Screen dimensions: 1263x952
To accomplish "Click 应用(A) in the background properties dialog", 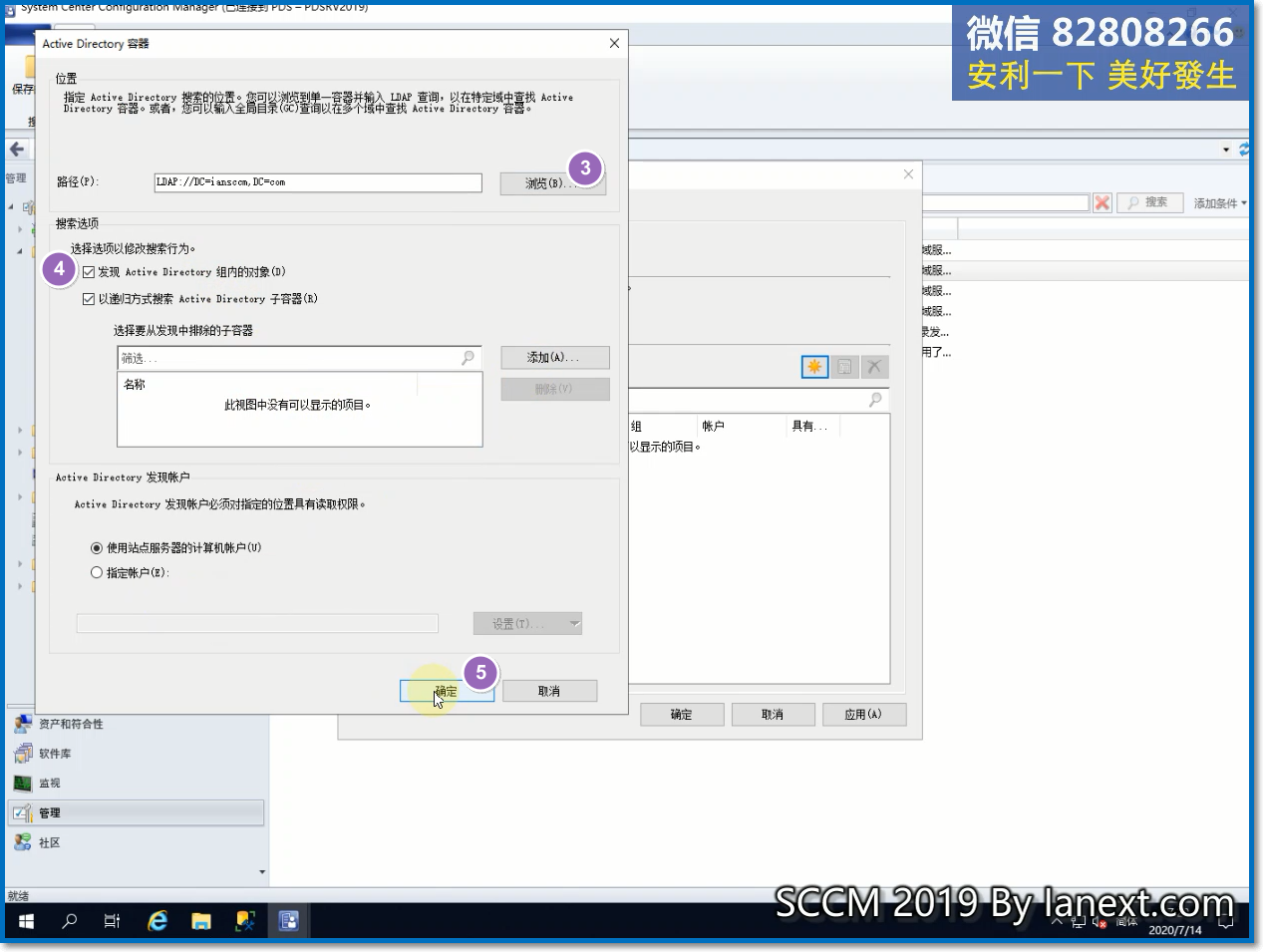I will 864,715.
